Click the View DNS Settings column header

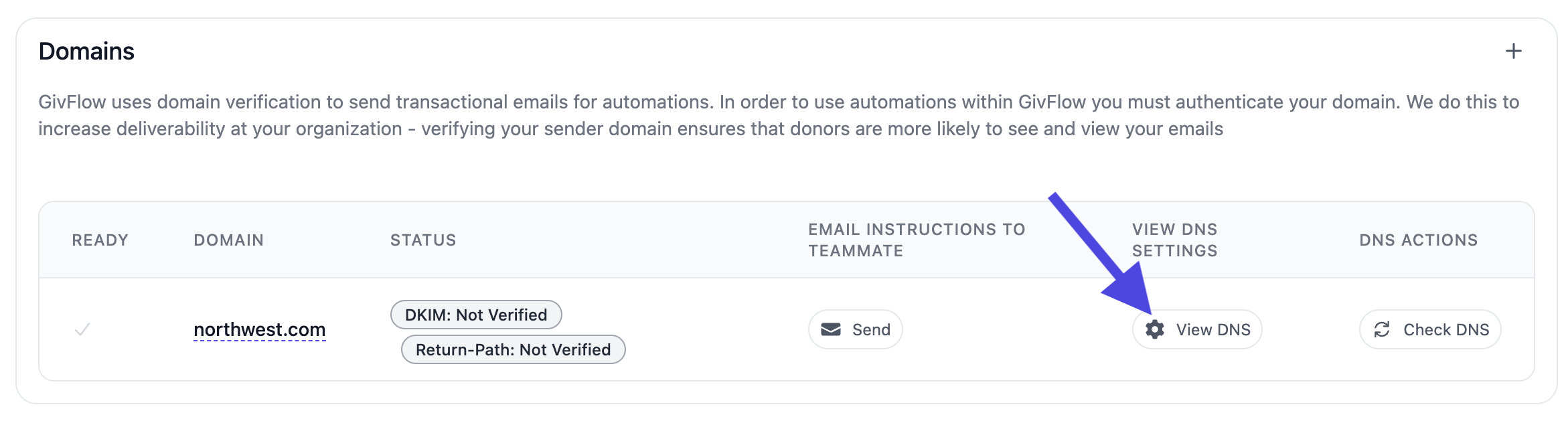[x=1174, y=240]
